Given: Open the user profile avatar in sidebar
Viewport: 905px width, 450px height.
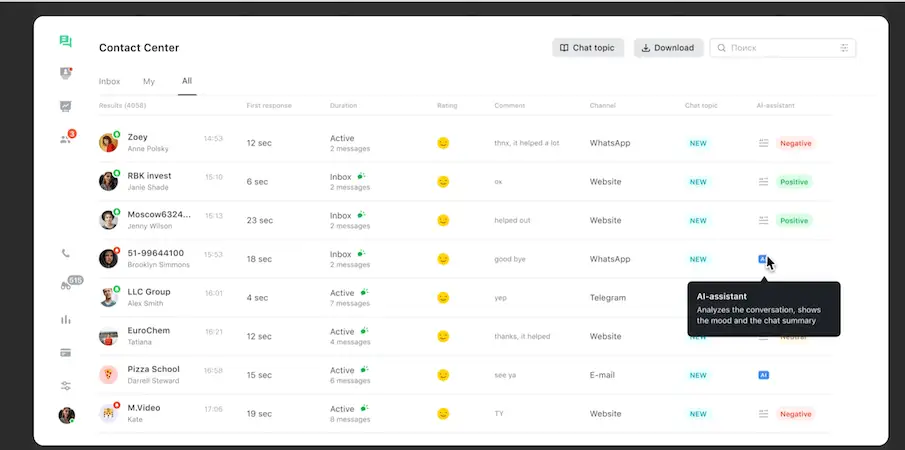Looking at the screenshot, I should [66, 415].
